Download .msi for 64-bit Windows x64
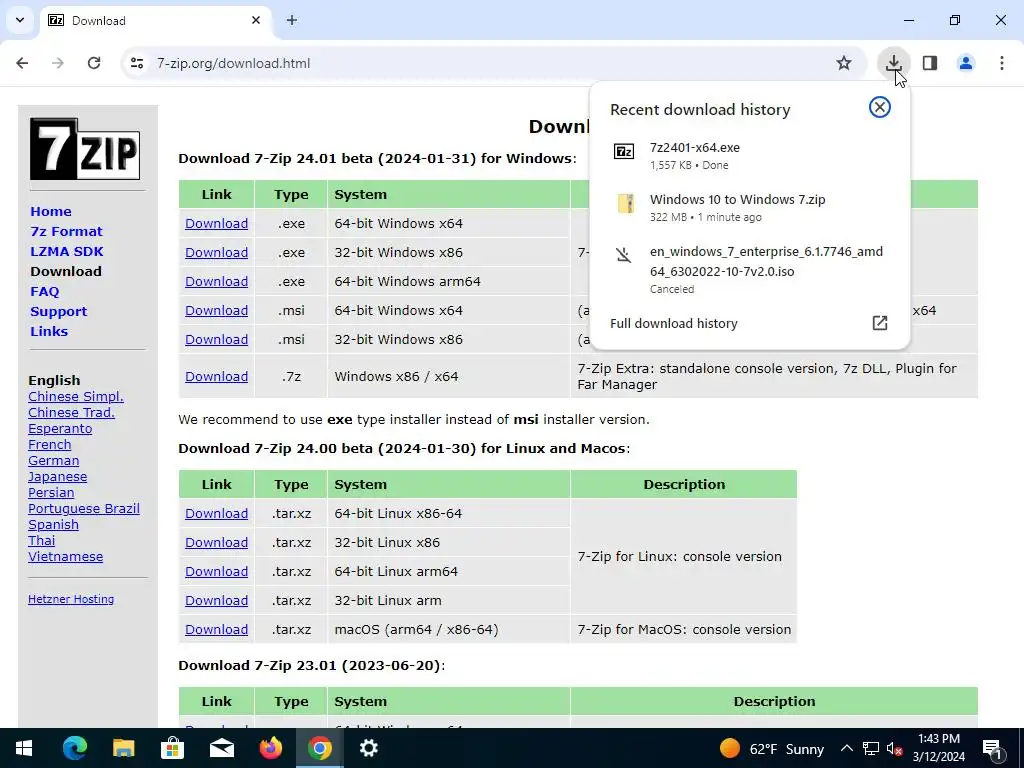1024x768 pixels. 216,310
